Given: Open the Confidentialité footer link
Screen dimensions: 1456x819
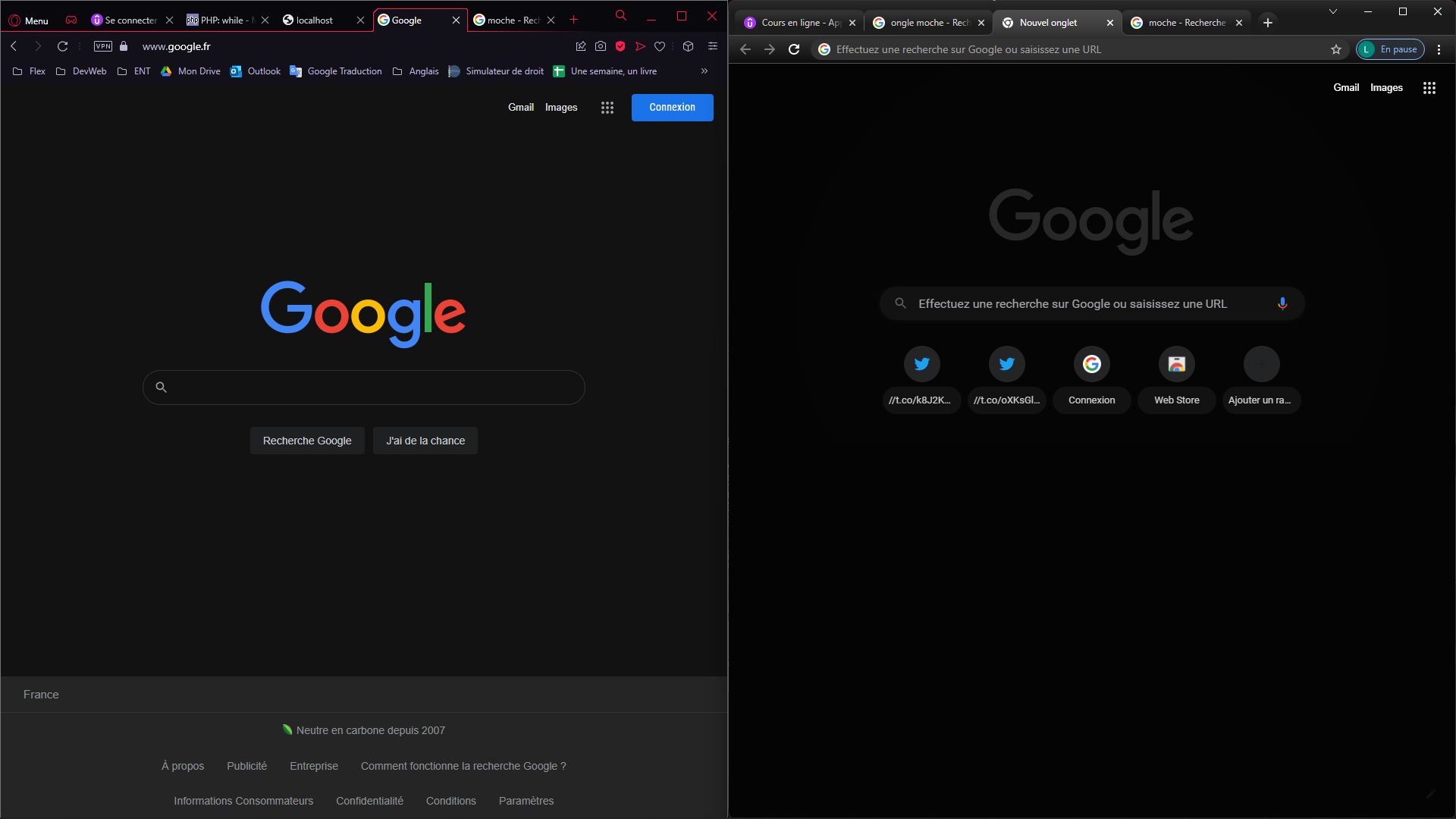Looking at the screenshot, I should [x=369, y=801].
